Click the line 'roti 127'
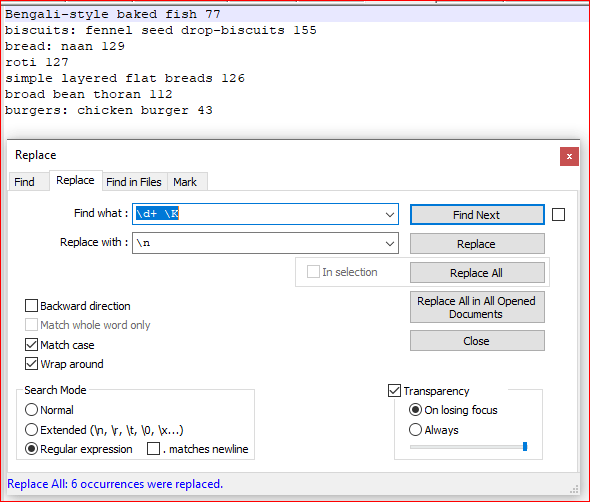 coord(36,62)
